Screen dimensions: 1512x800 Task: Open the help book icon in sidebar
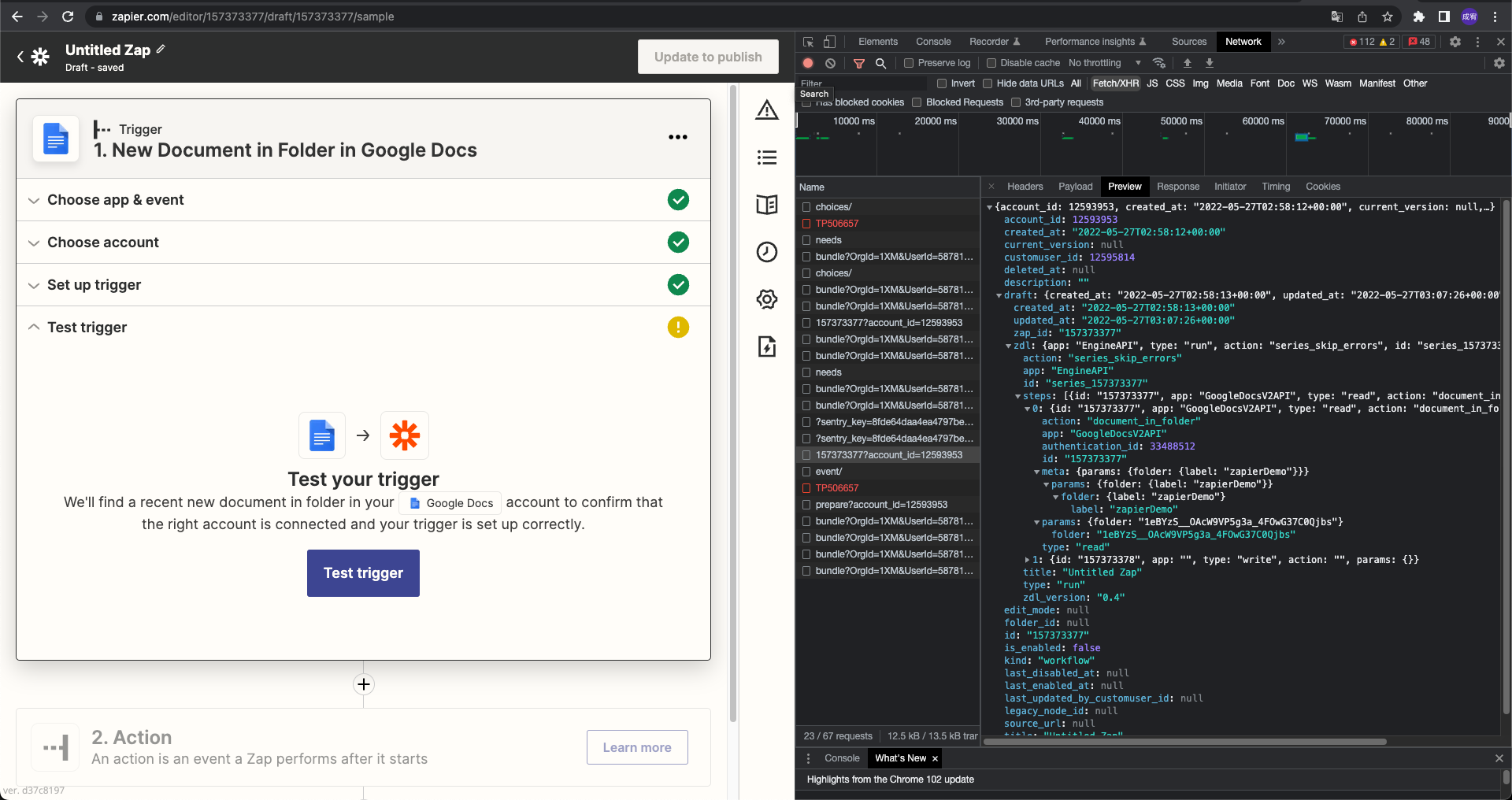767,205
